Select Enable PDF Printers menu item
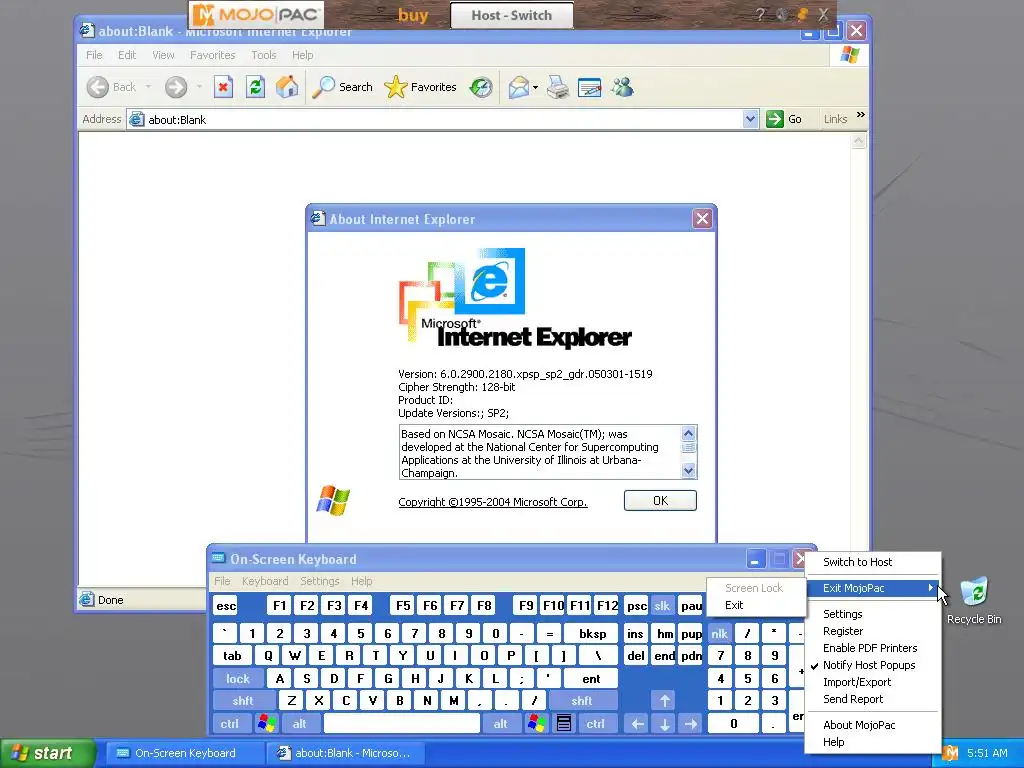The width and height of the screenshot is (1024, 768). [x=872, y=648]
